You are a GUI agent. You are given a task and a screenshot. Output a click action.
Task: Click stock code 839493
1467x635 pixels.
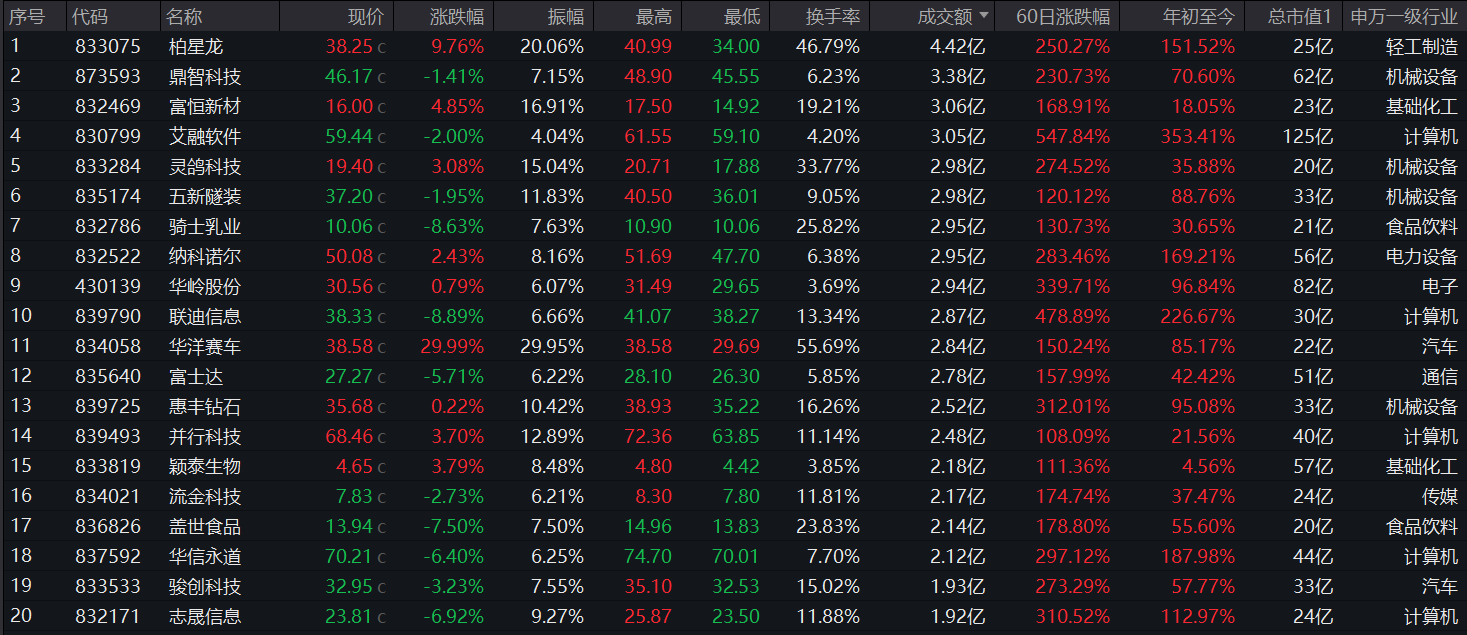point(108,436)
